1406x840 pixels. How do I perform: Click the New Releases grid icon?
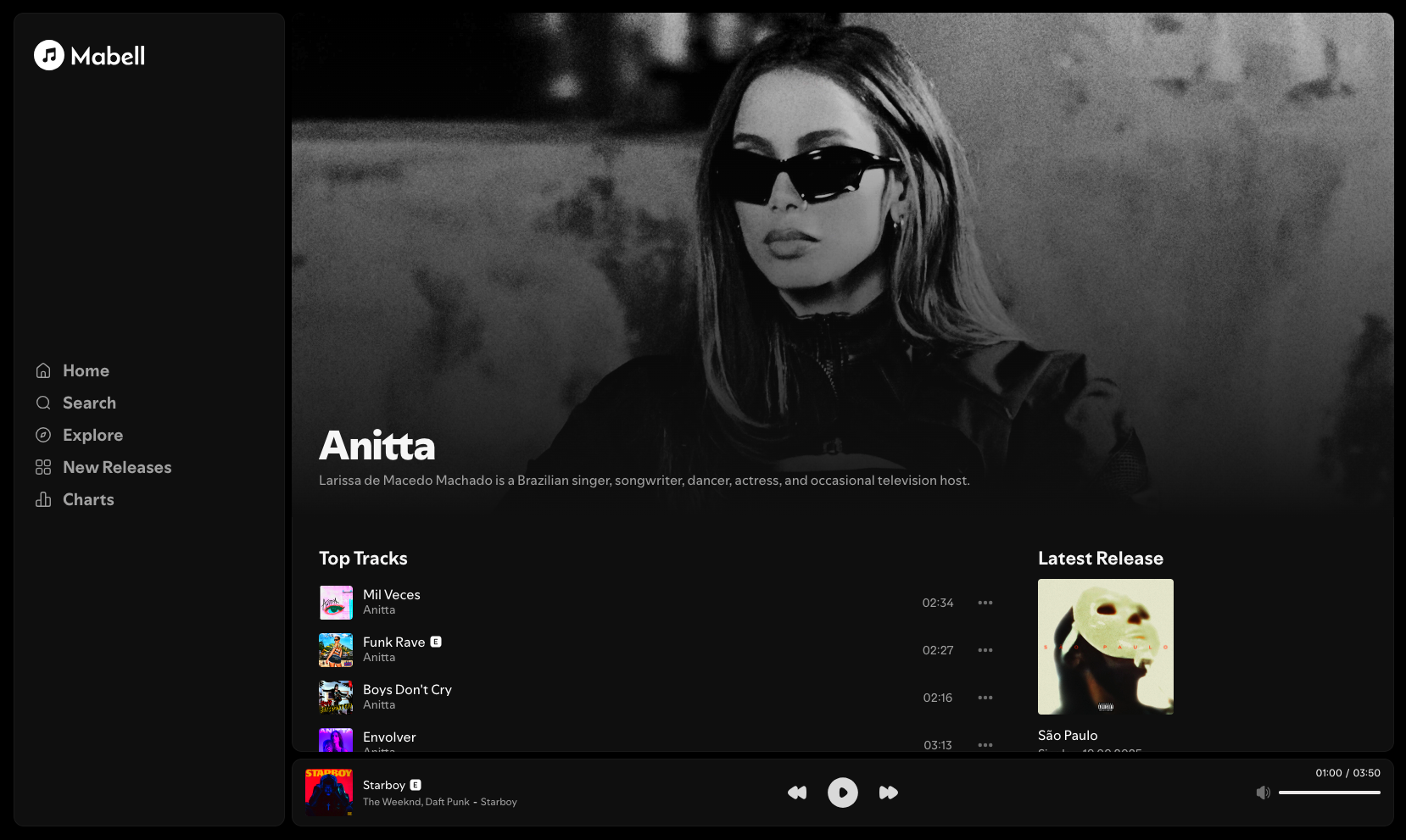[43, 467]
